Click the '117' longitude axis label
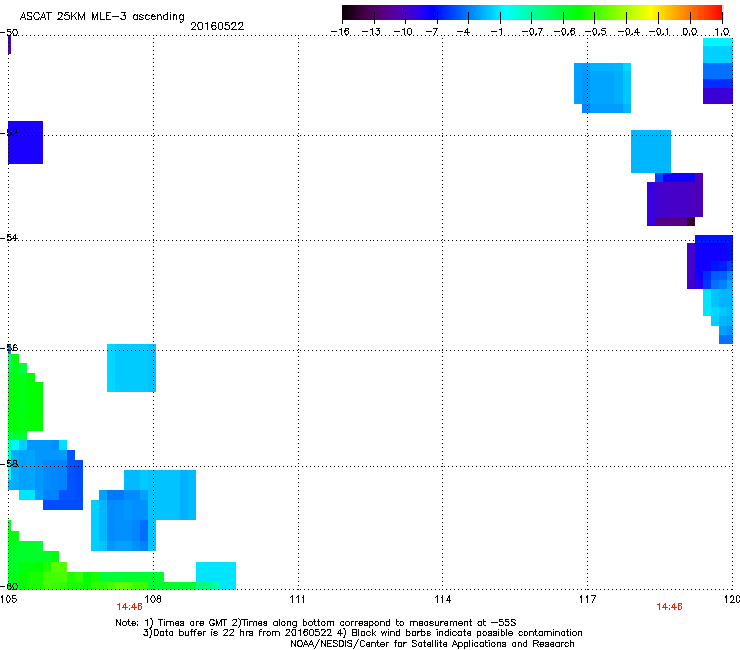 (588, 599)
